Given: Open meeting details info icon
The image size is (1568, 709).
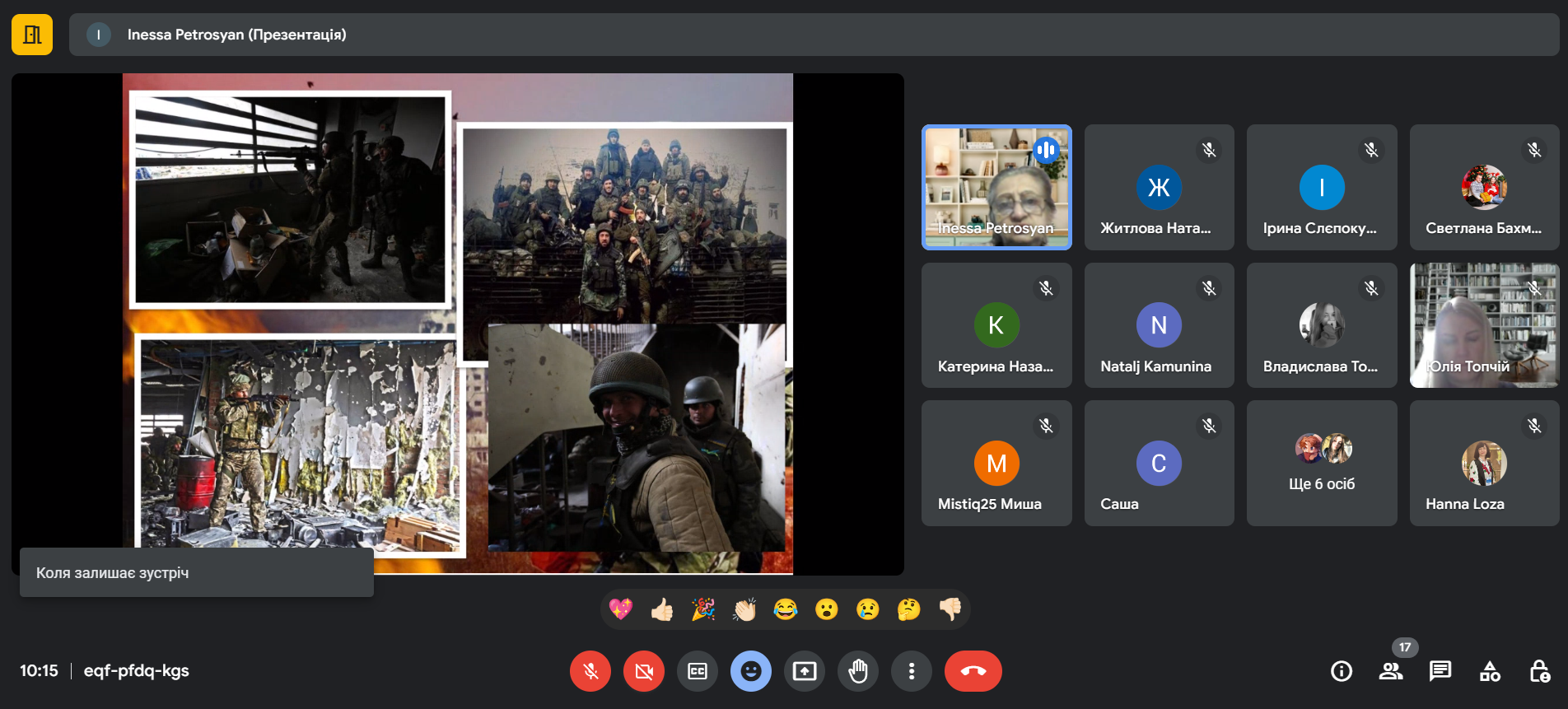Looking at the screenshot, I should point(1342,671).
